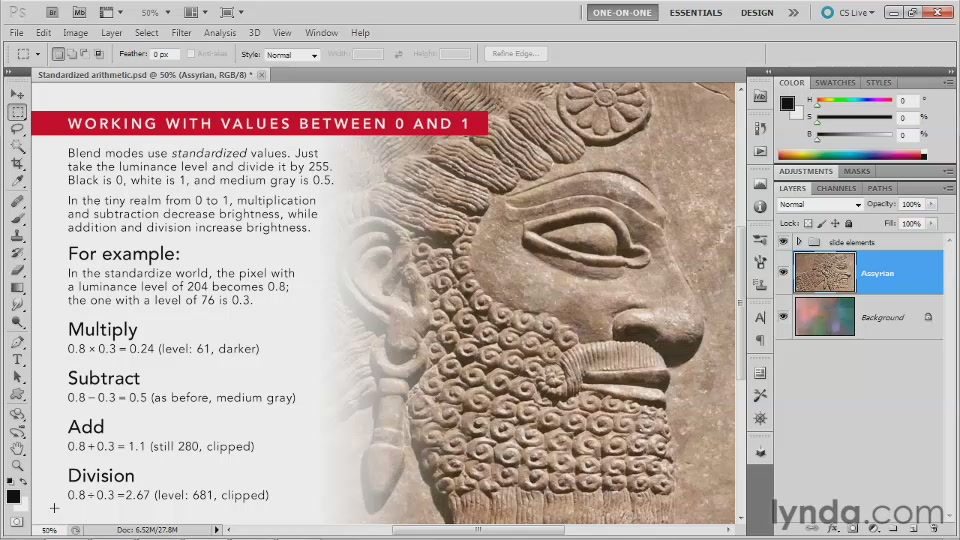960x540 pixels.
Task: Switch to the Masks tab
Action: point(857,171)
